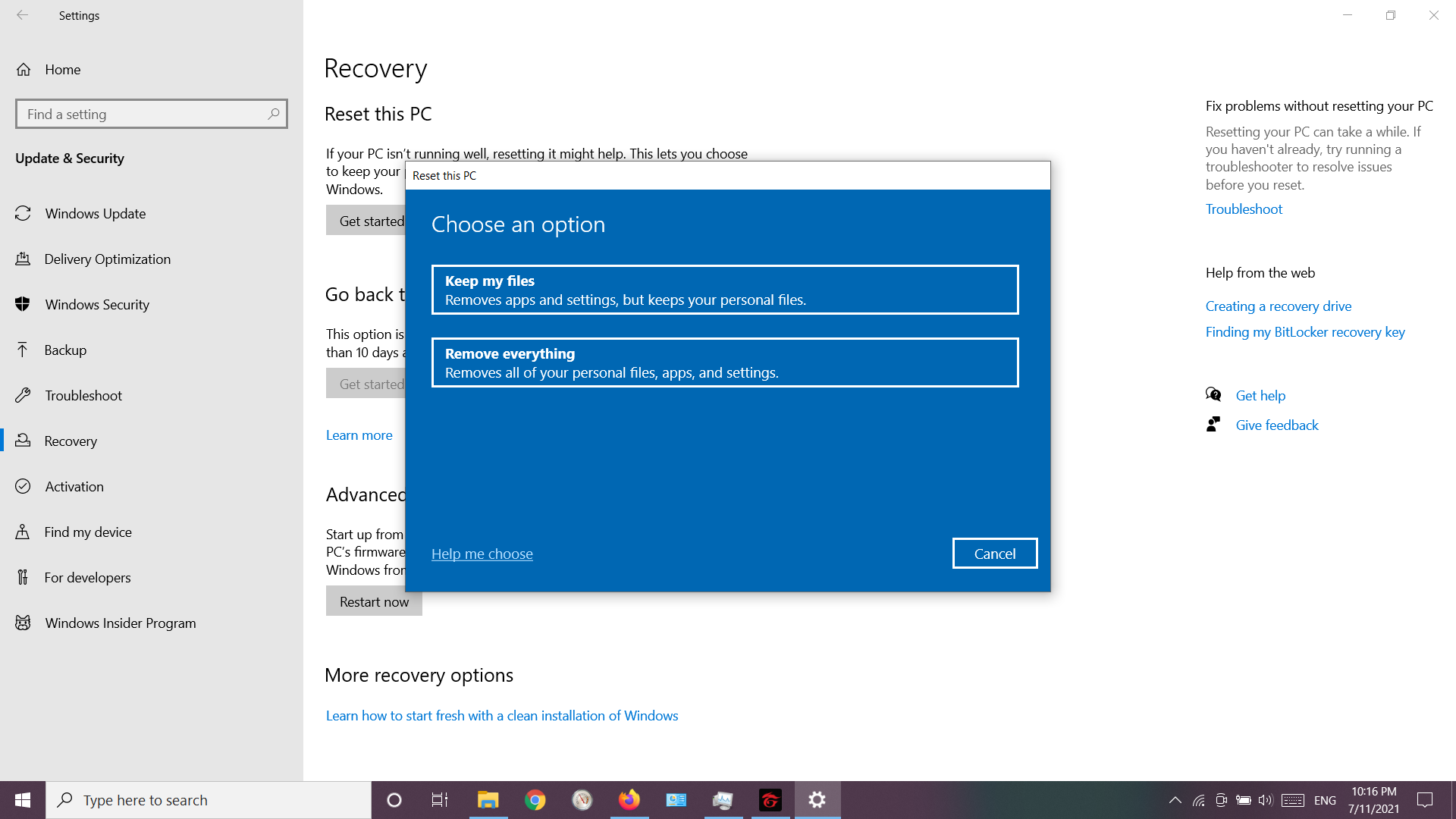Select Activation checkmark icon
The height and width of the screenshot is (819, 1456).
pos(24,487)
